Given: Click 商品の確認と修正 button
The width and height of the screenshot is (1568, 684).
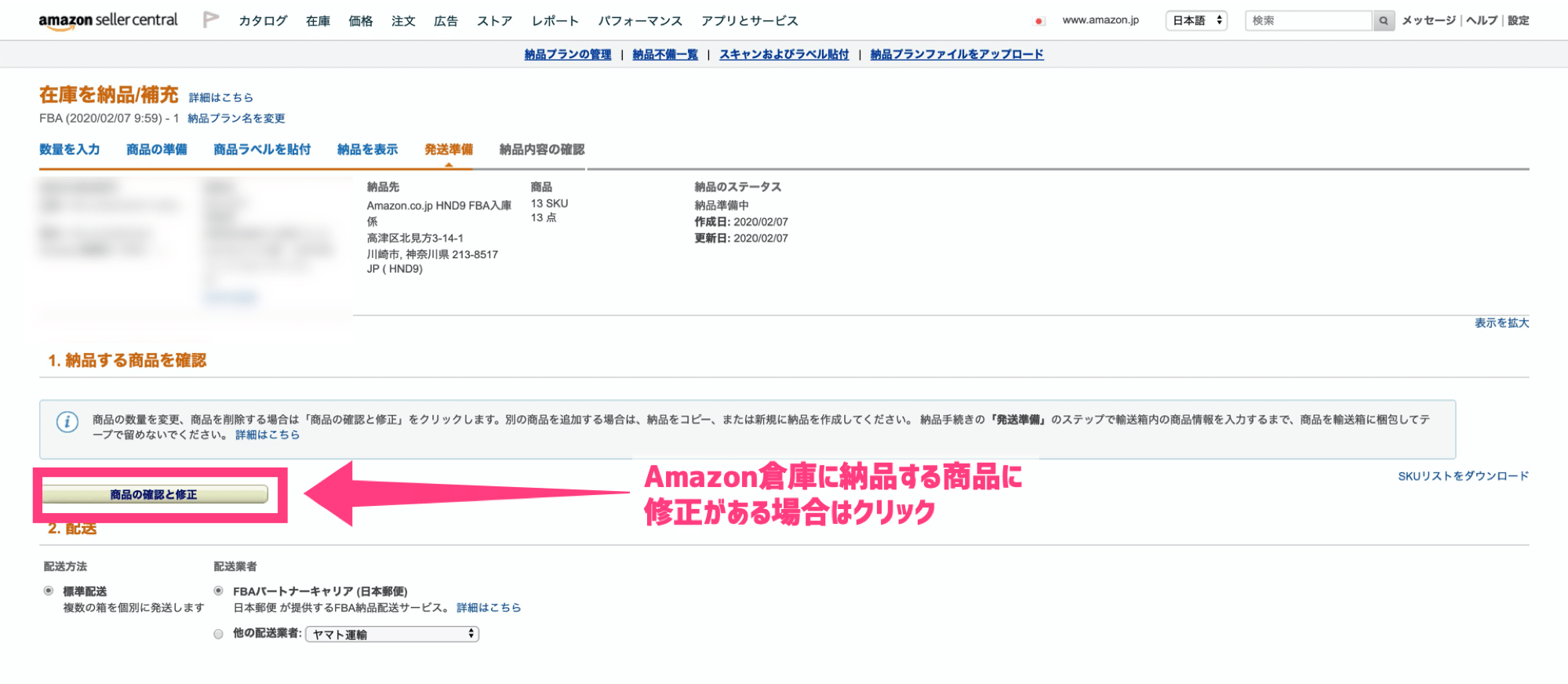Looking at the screenshot, I should pyautogui.click(x=154, y=494).
